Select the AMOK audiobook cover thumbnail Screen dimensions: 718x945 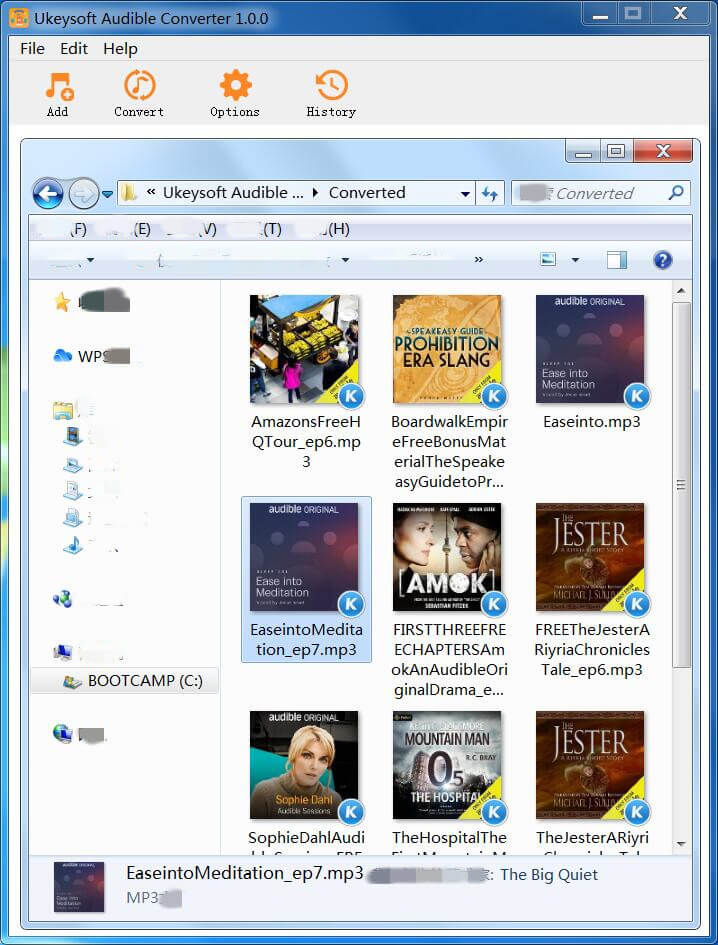click(447, 557)
